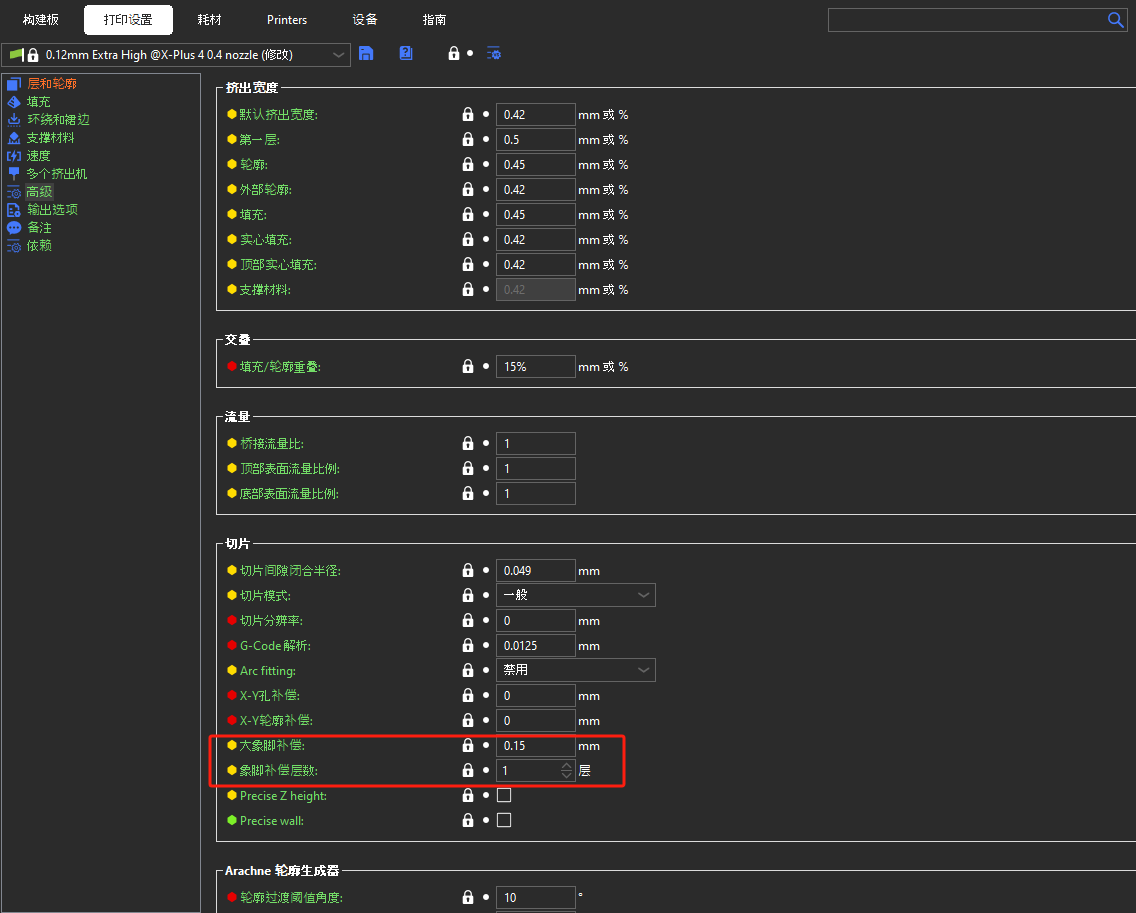
Task: Click the lock icon for 第一层 width
Action: point(468,139)
